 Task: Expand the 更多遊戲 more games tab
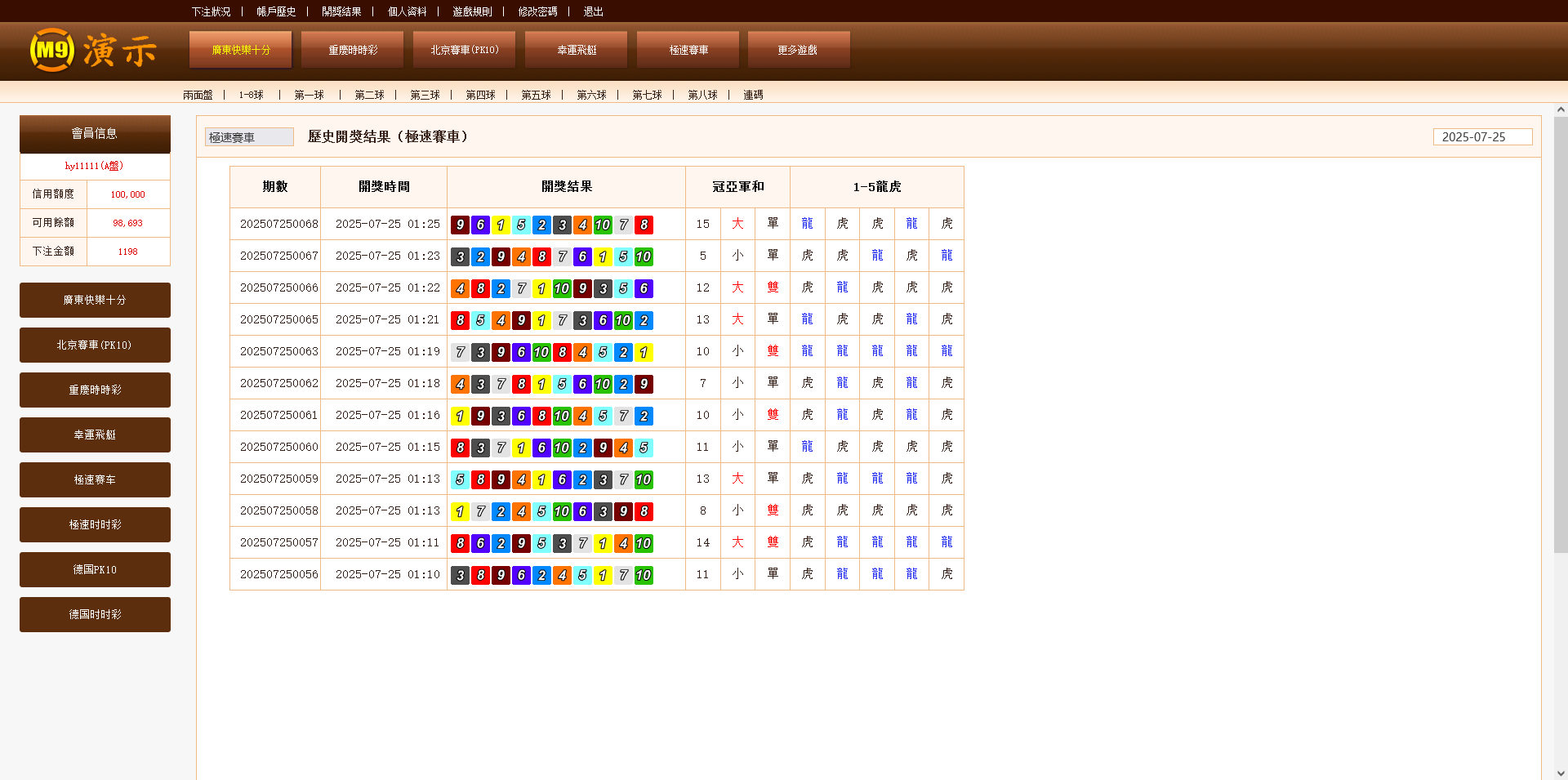click(x=798, y=50)
